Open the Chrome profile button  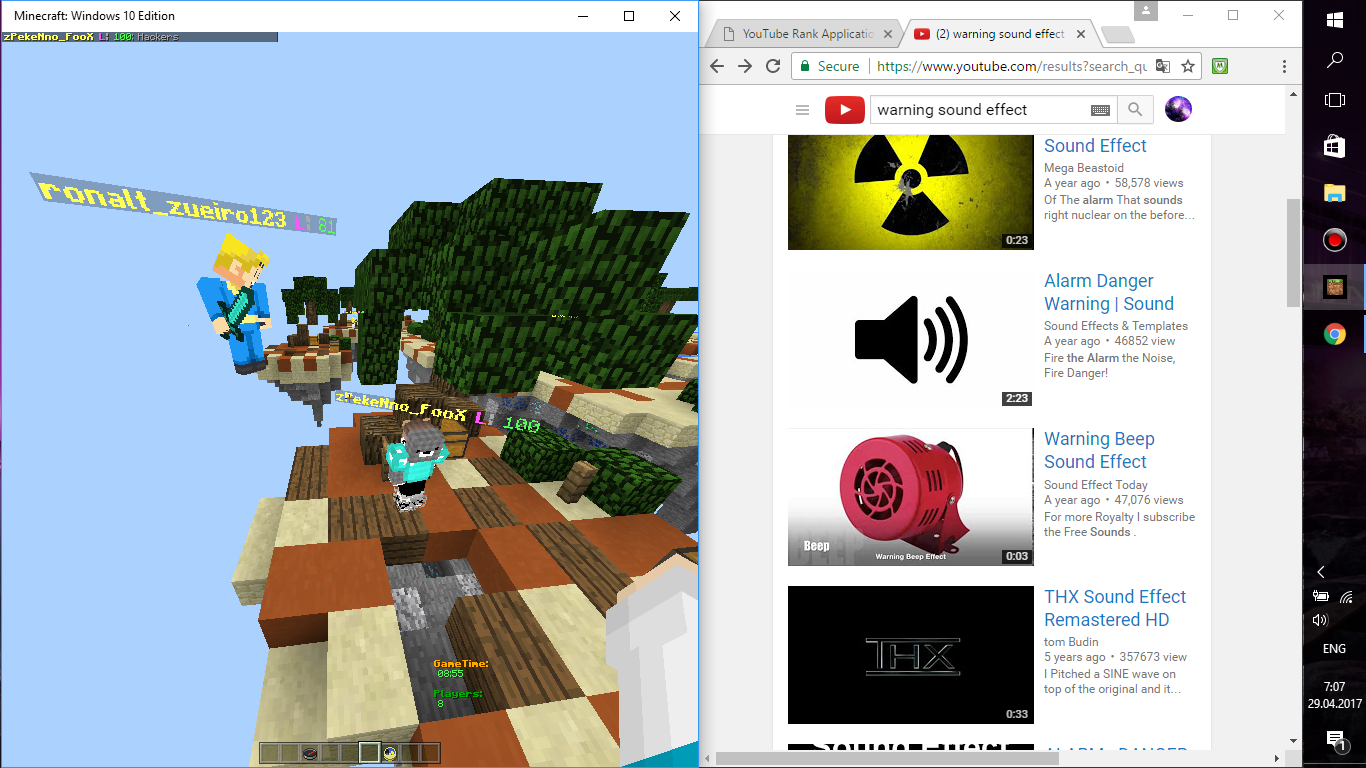coord(1146,11)
